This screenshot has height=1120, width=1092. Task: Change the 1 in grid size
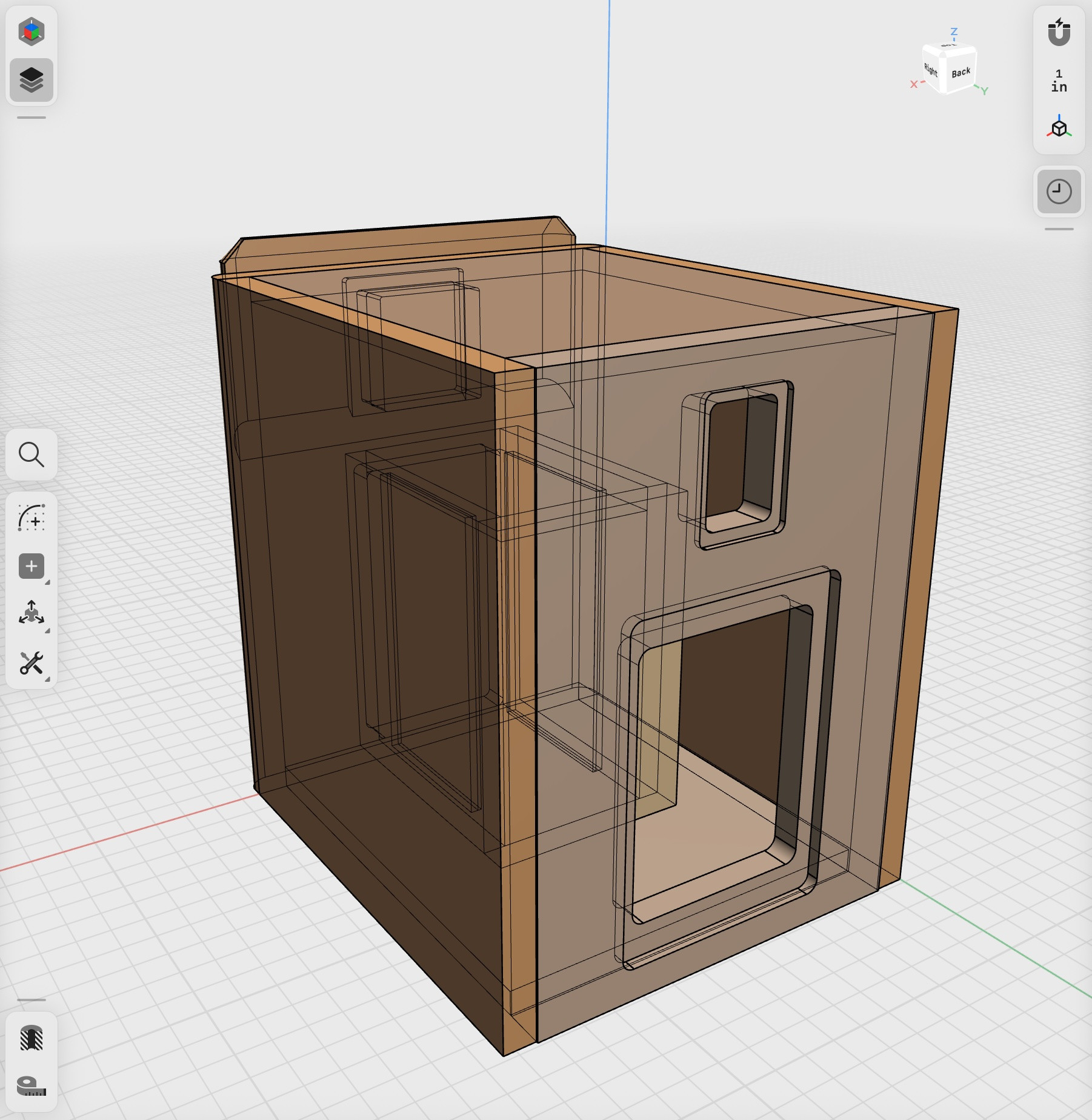[x=1059, y=81]
